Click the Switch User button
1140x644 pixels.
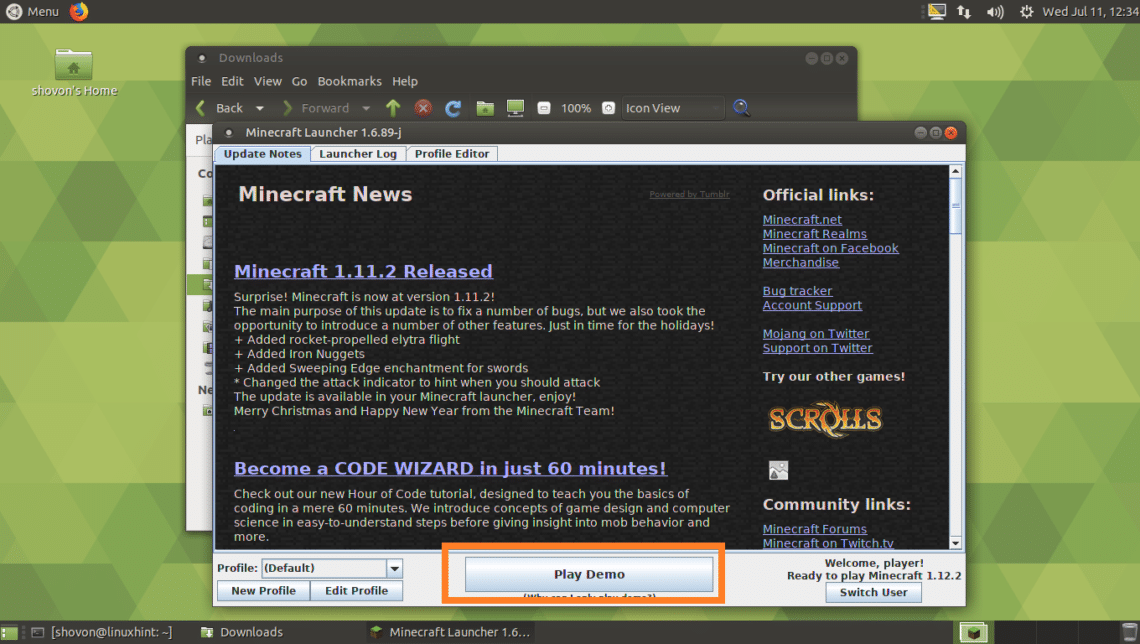pos(873,592)
